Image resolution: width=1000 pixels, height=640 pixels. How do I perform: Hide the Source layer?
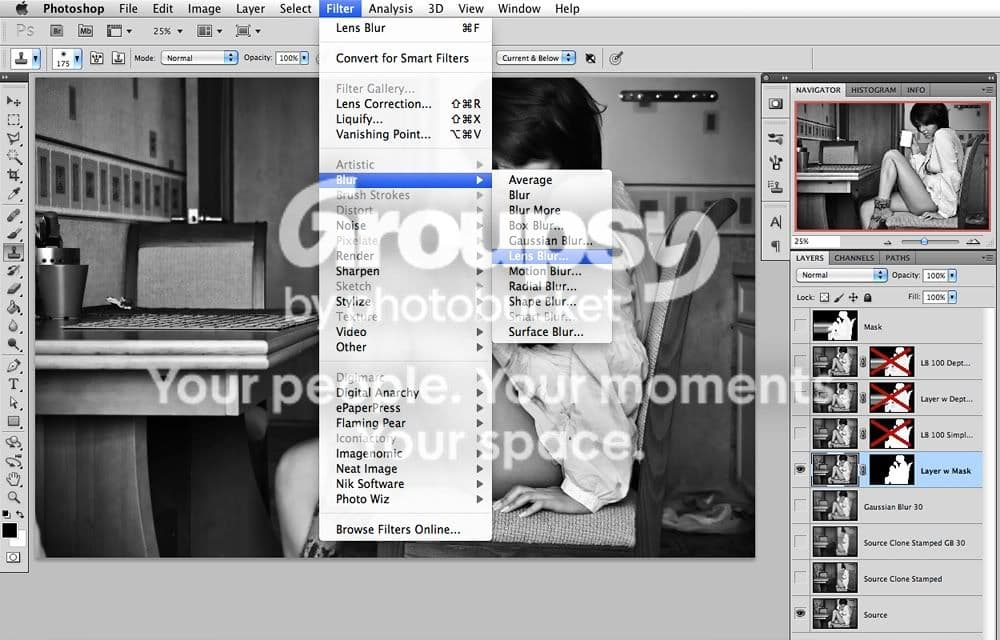click(800, 613)
